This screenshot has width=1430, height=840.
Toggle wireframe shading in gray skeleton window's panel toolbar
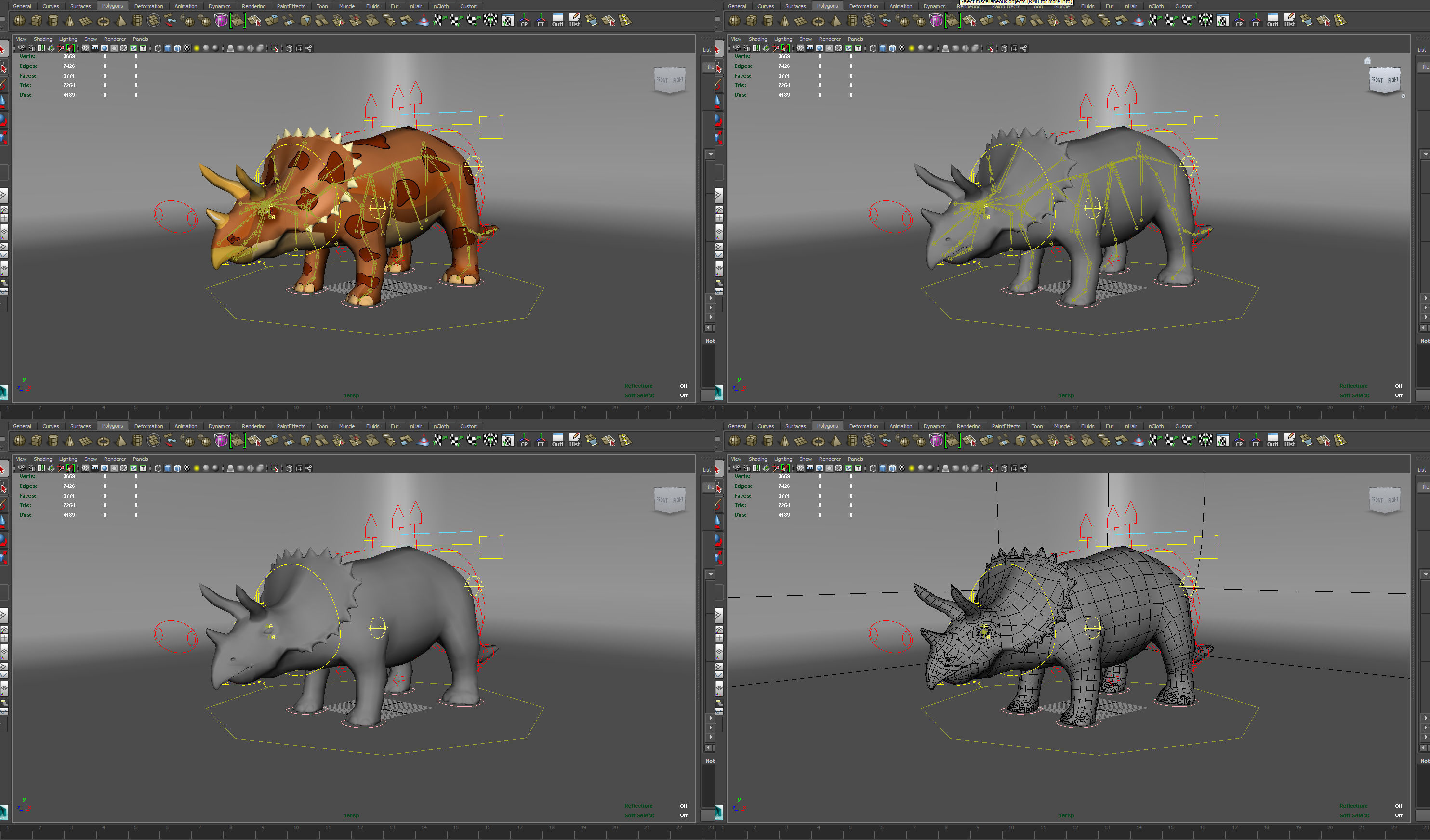pos(873,48)
